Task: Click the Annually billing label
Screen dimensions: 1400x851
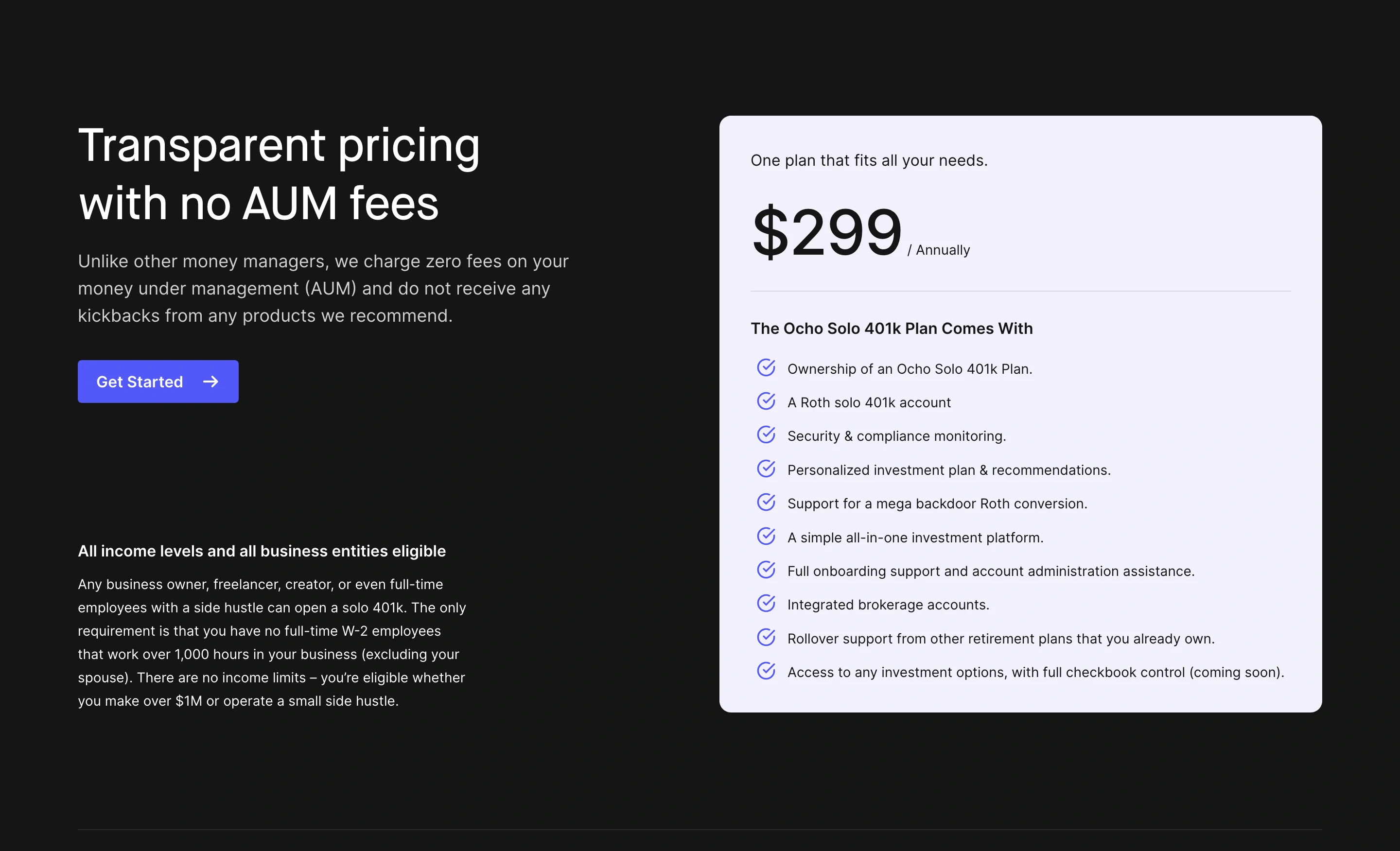Action: [940, 249]
